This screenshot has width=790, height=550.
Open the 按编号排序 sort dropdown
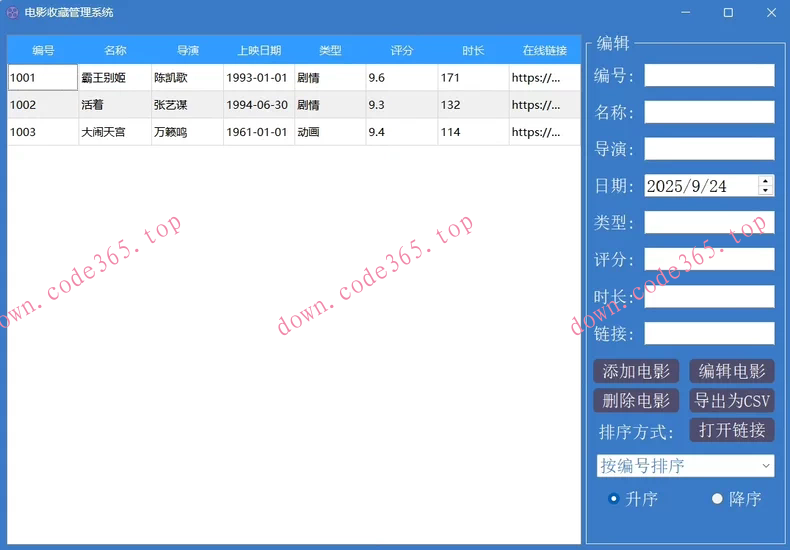685,465
